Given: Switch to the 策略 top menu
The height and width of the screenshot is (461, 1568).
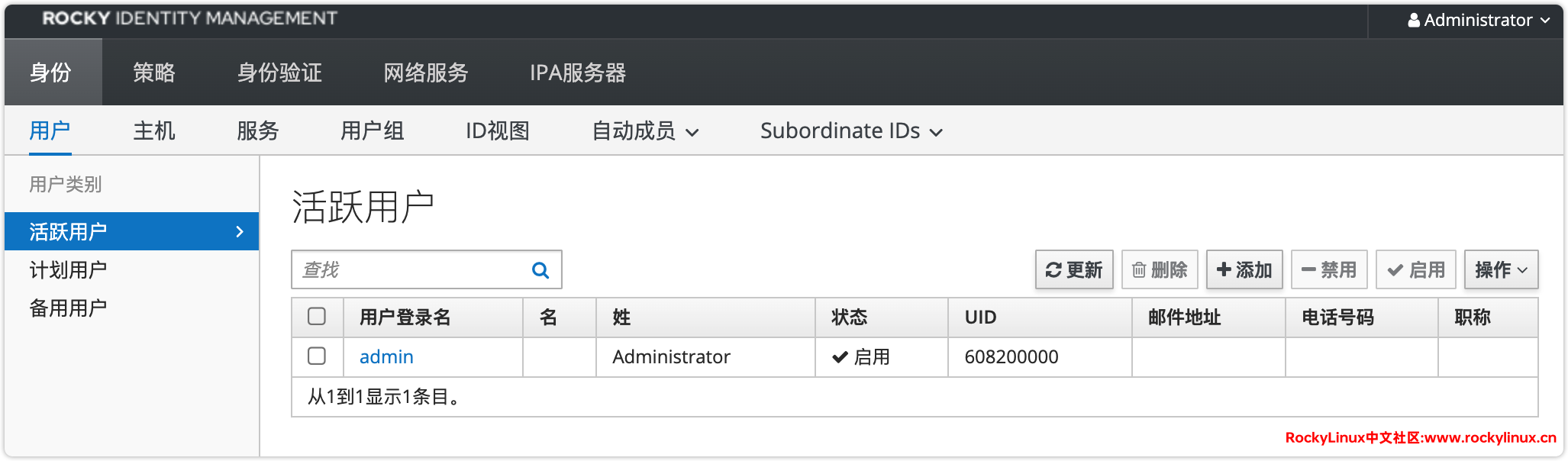Looking at the screenshot, I should [154, 73].
